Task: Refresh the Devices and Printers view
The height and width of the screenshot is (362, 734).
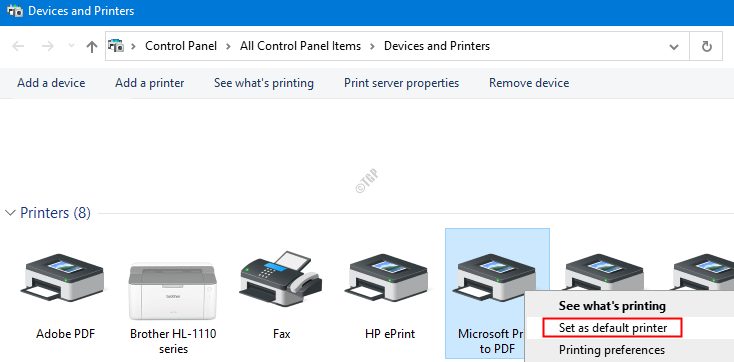Action: coord(706,46)
